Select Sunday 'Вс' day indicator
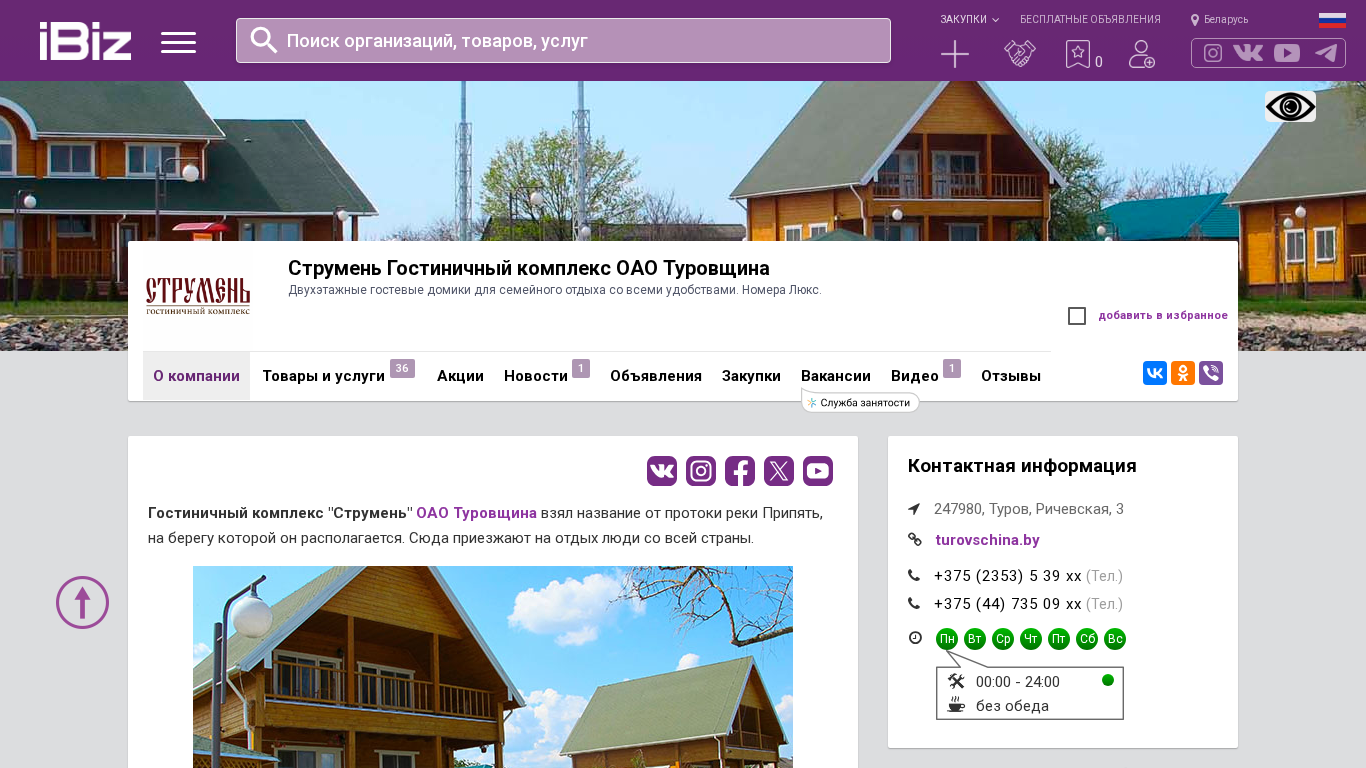1366x768 pixels. coord(1115,639)
